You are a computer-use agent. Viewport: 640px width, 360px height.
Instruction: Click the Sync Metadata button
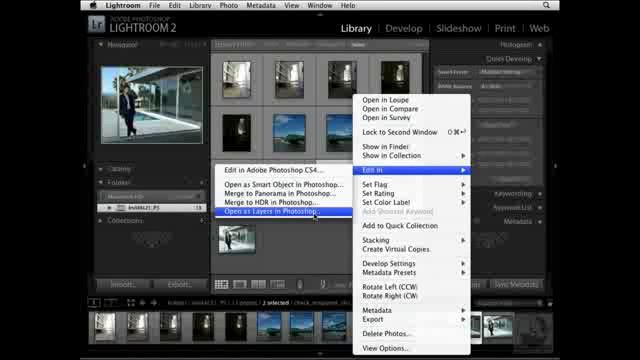pos(516,284)
